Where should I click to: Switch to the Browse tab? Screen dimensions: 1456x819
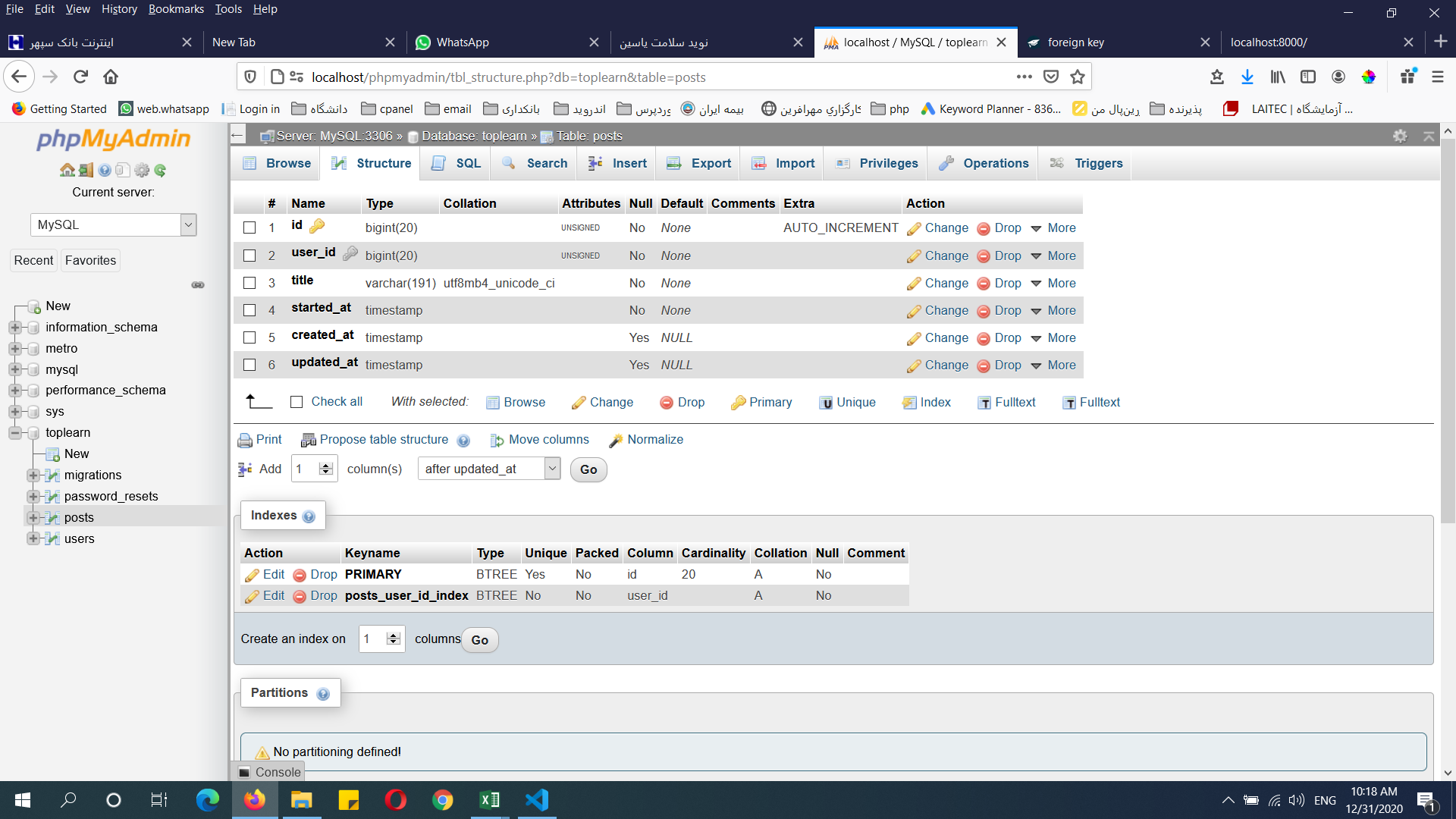(276, 163)
